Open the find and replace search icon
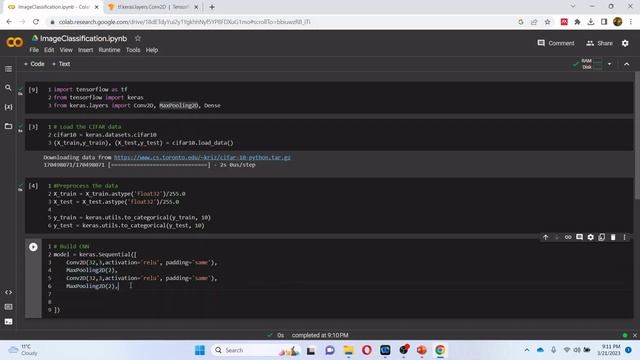The image size is (640, 360). click(8, 88)
